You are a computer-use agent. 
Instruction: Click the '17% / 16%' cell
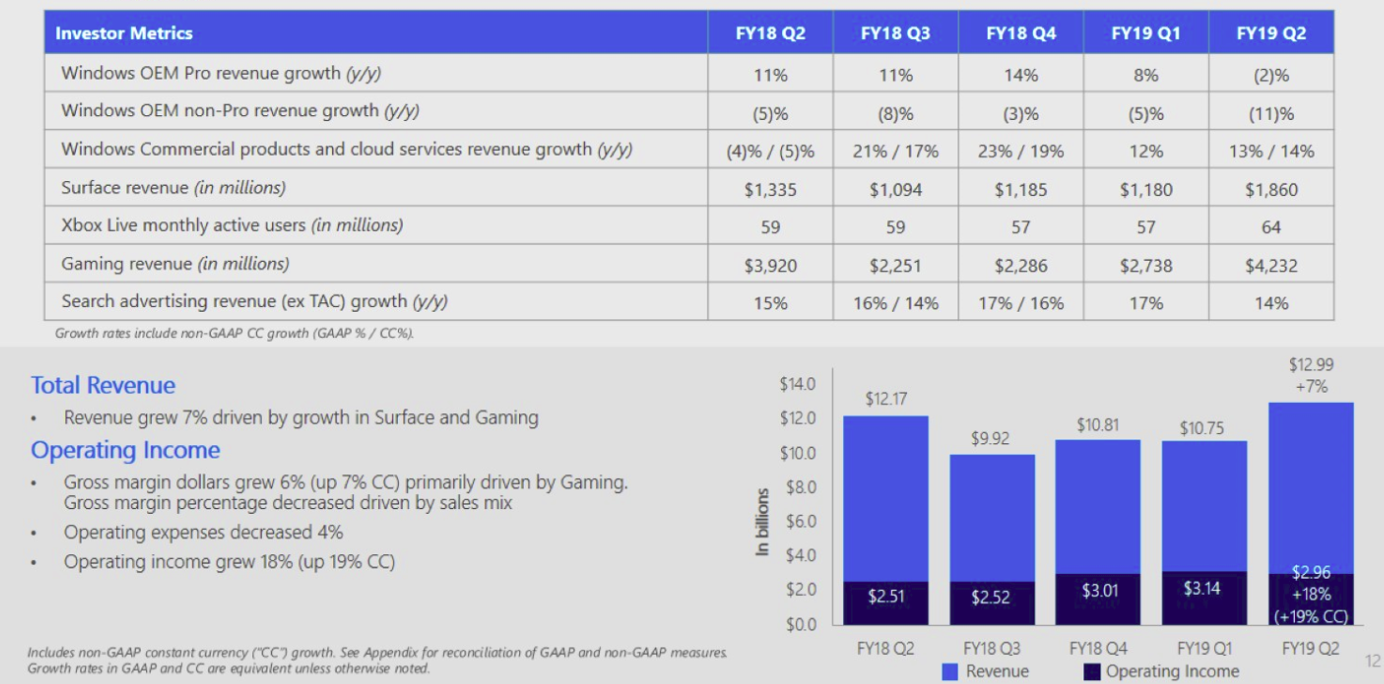[1020, 304]
